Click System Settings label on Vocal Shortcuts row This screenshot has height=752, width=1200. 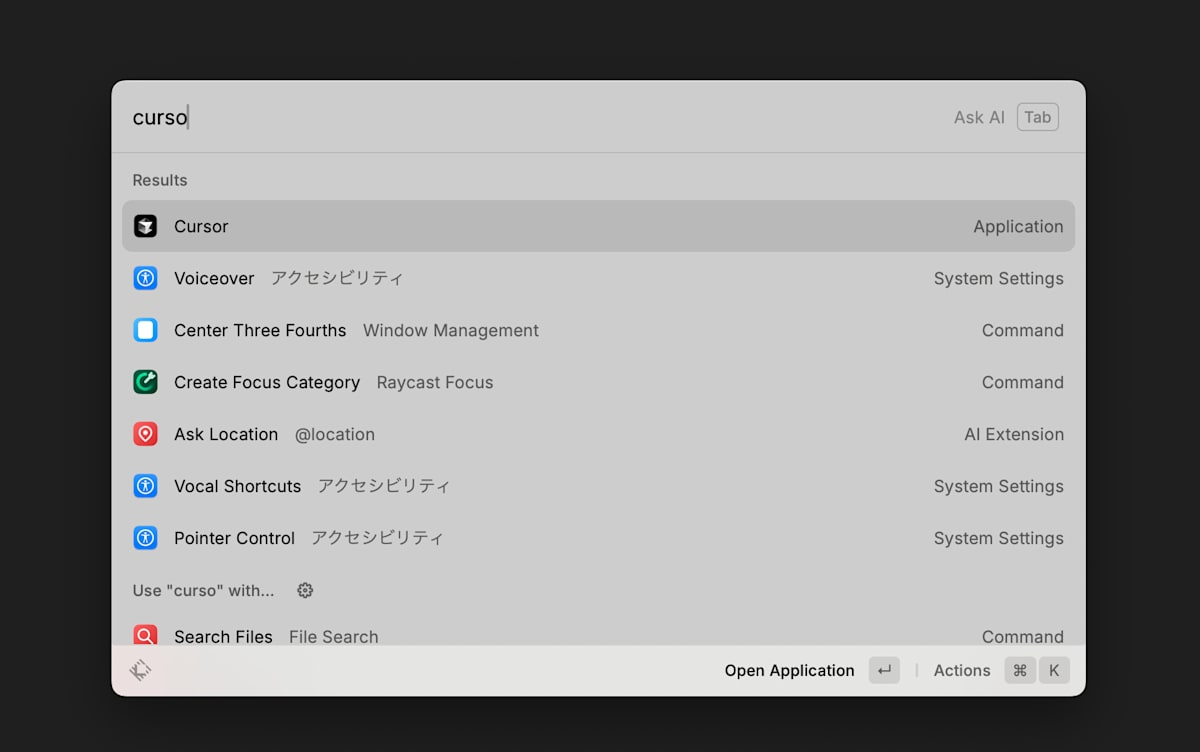[999, 486]
